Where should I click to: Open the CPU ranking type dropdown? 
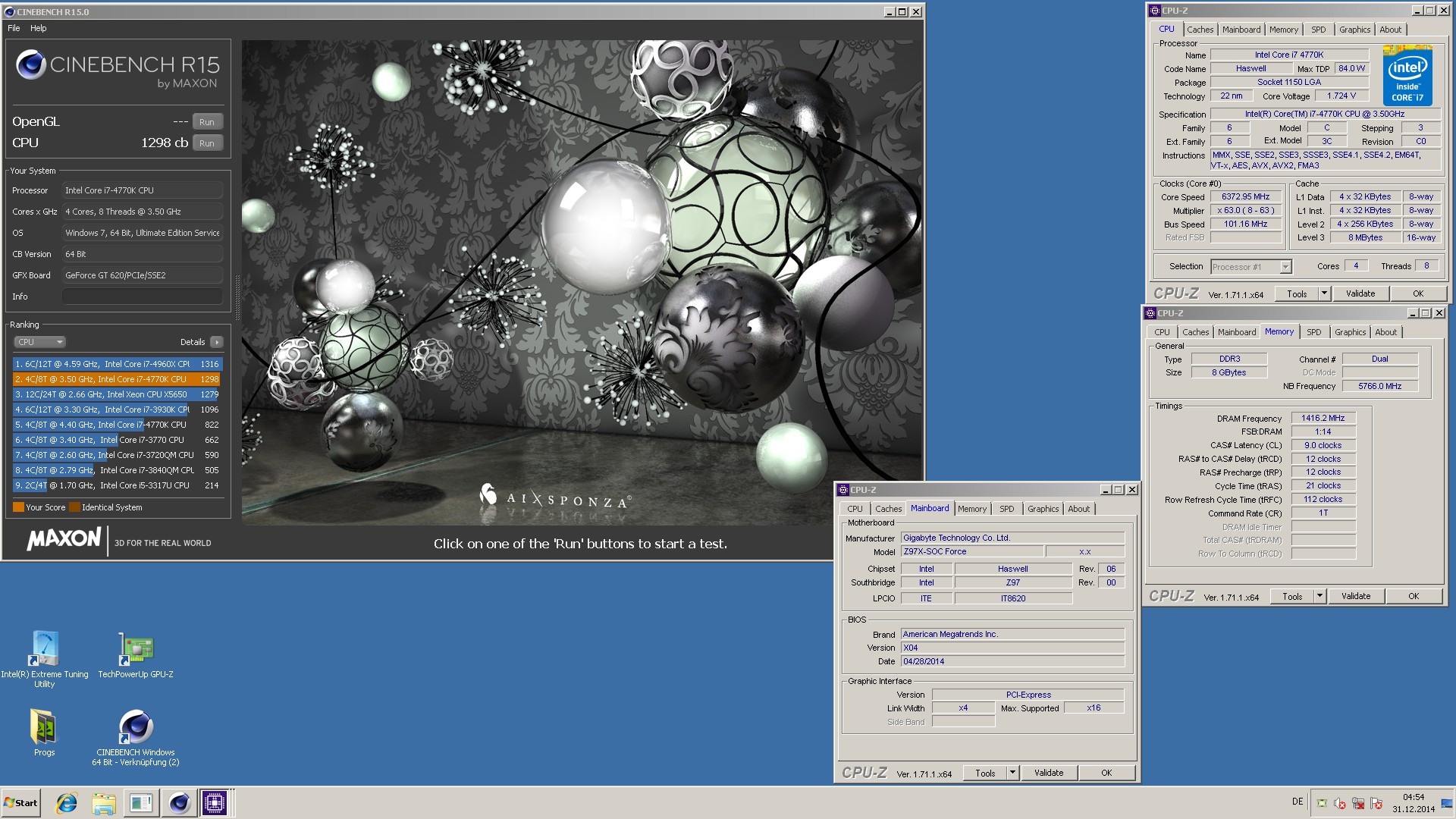tap(39, 342)
